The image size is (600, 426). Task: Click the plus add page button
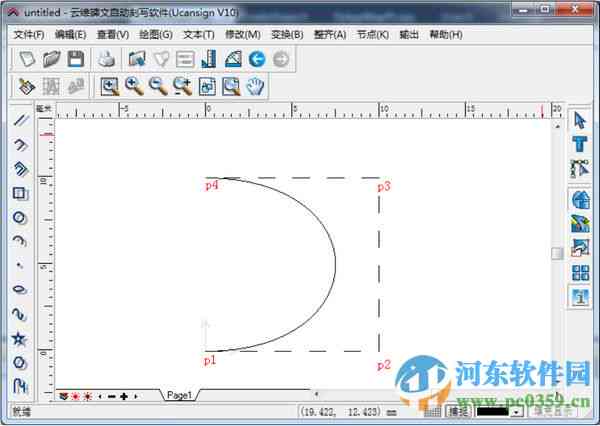[124, 397]
